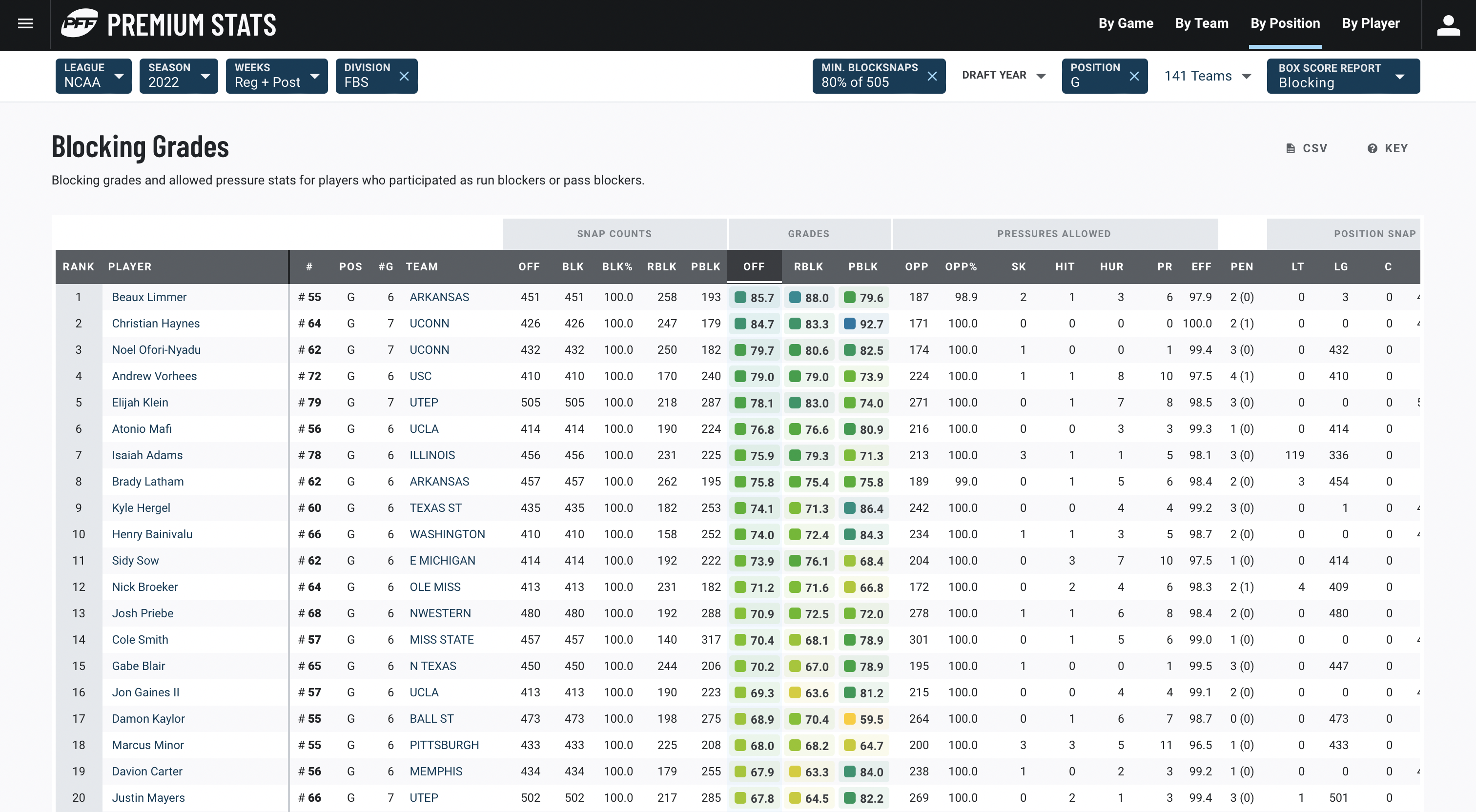This screenshot has width=1476, height=812.
Task: Open Justin Mayers player link
Action: pyautogui.click(x=148, y=798)
